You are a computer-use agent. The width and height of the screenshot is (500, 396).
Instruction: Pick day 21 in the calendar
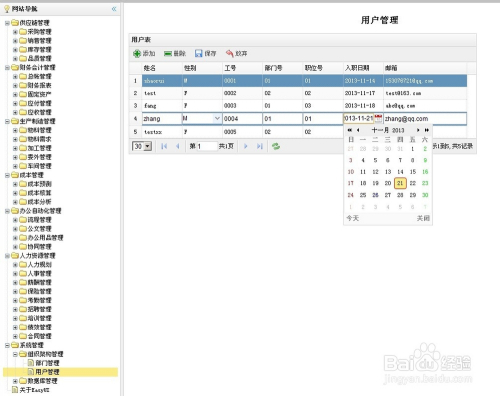tap(400, 183)
